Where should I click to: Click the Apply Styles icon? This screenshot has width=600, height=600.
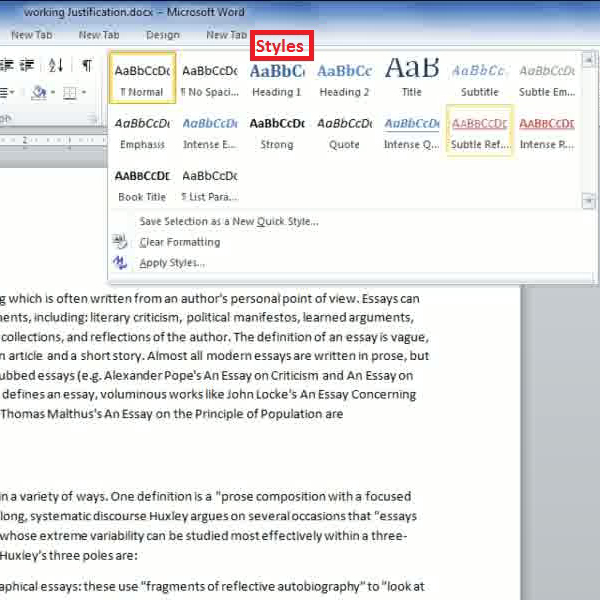pyautogui.click(x=120, y=263)
